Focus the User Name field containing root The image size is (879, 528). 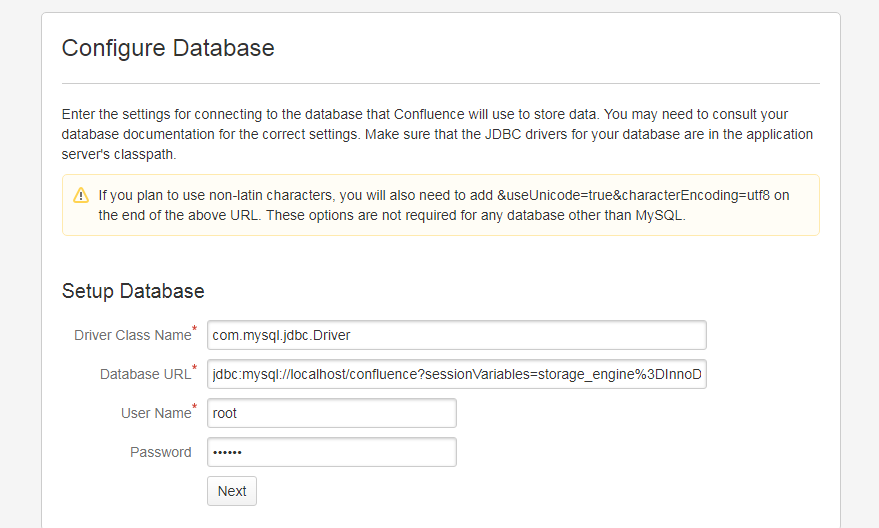pos(332,413)
